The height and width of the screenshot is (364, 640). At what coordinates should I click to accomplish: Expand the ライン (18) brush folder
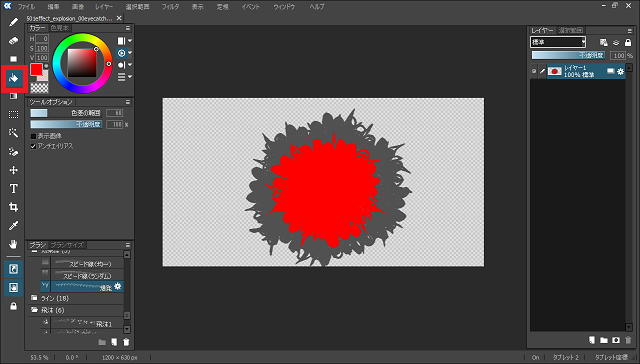34,298
